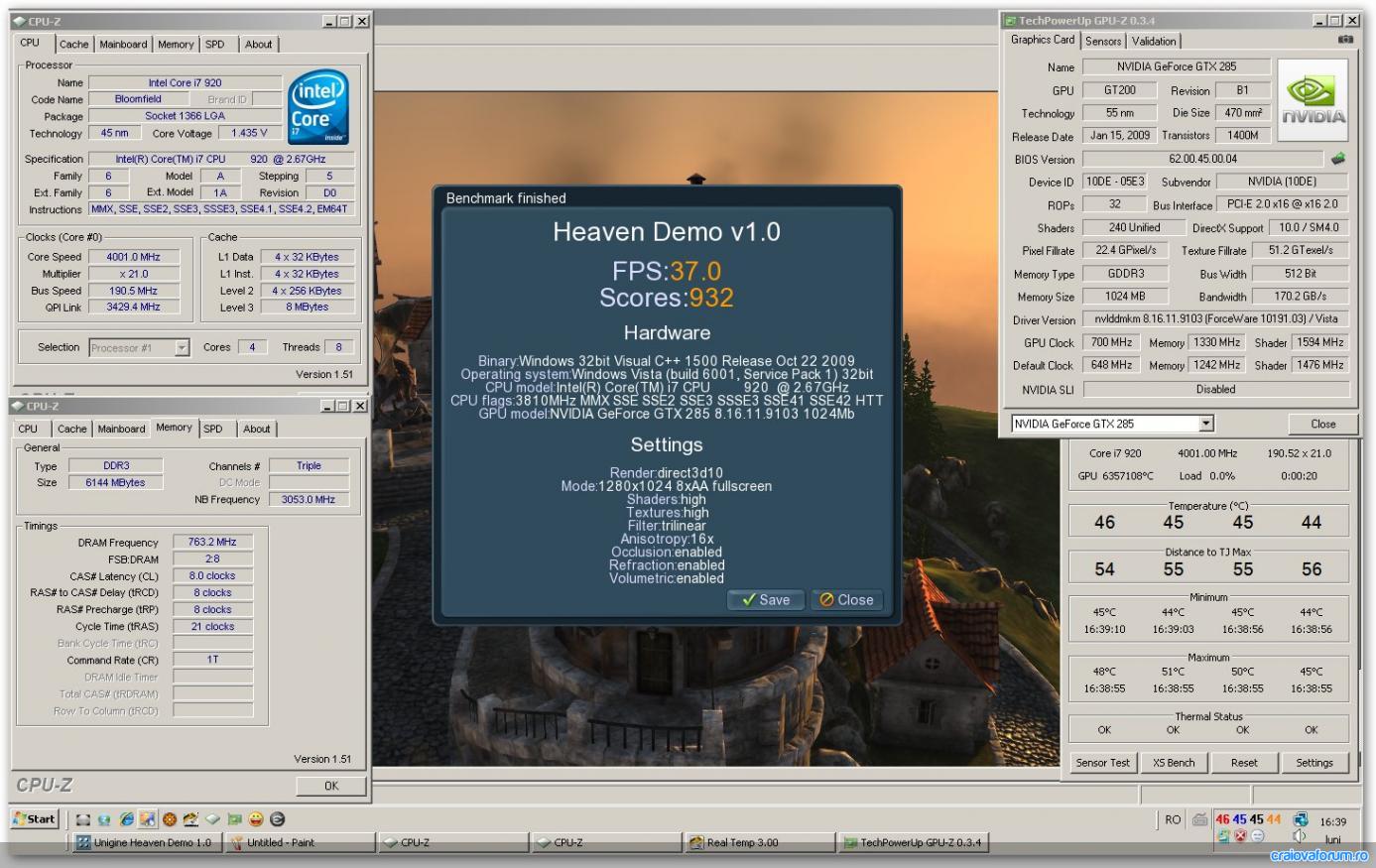1376x868 pixels.
Task: Click the Core Voltage 1.435 V field
Action: [248, 133]
